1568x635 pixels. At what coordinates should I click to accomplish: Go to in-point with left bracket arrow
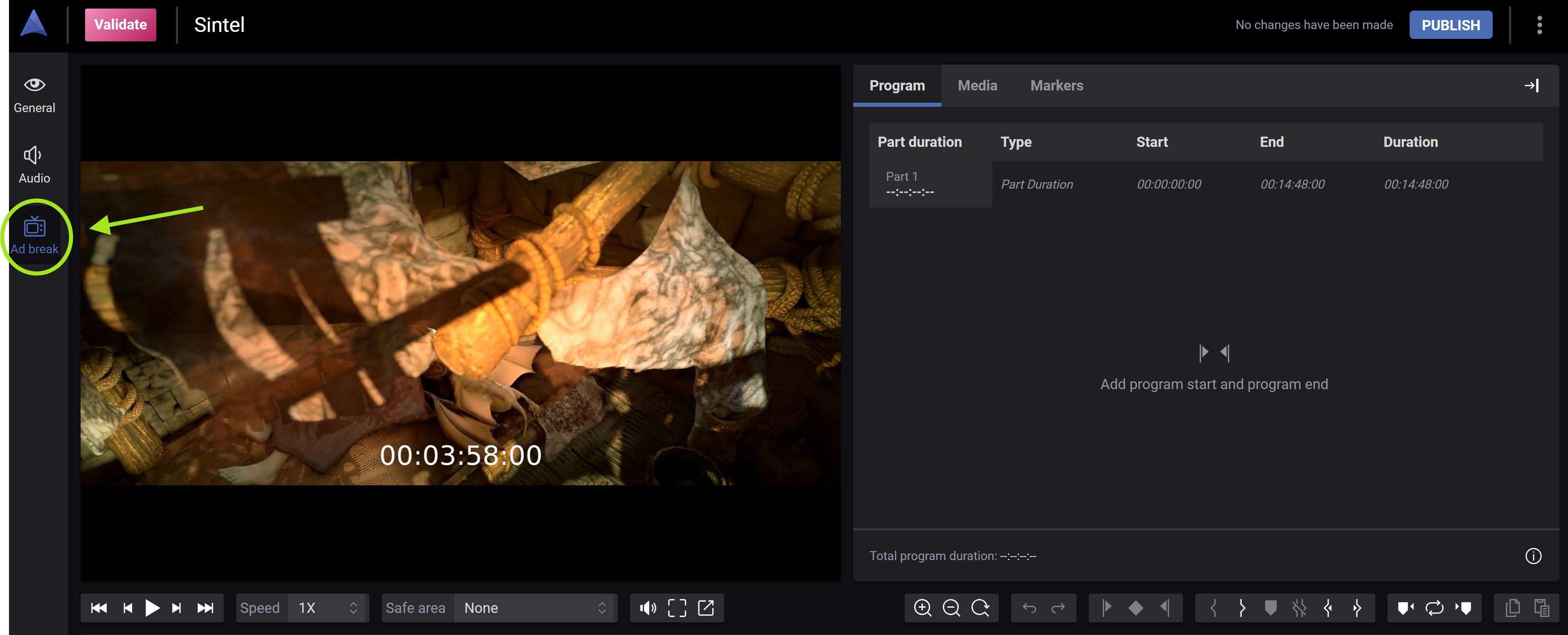(1328, 608)
